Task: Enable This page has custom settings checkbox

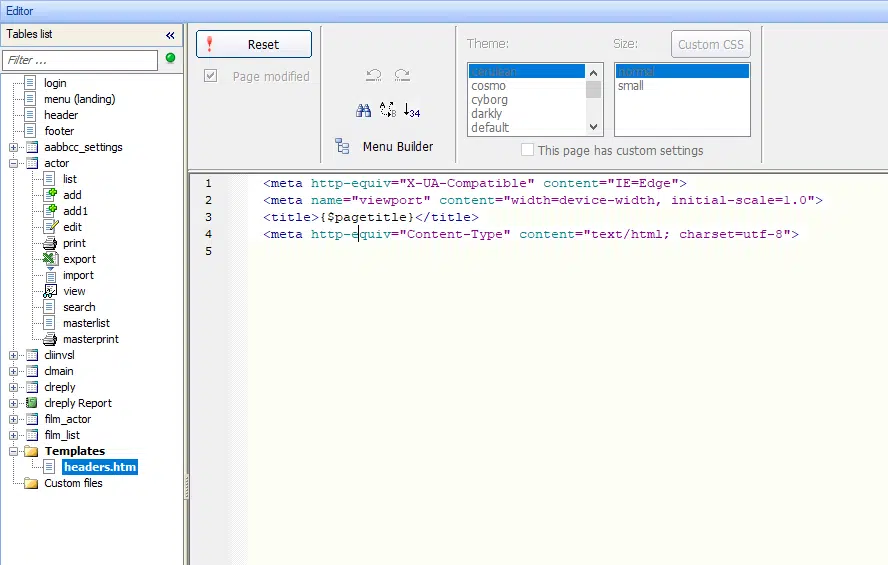Action: (x=527, y=150)
